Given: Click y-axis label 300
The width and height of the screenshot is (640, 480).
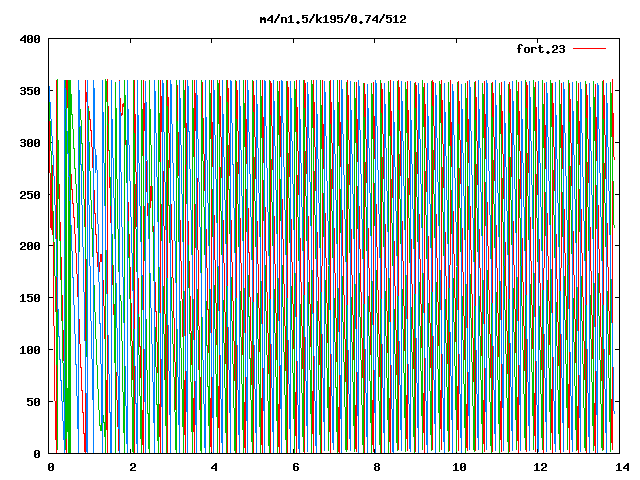Looking at the screenshot, I should (30, 143).
